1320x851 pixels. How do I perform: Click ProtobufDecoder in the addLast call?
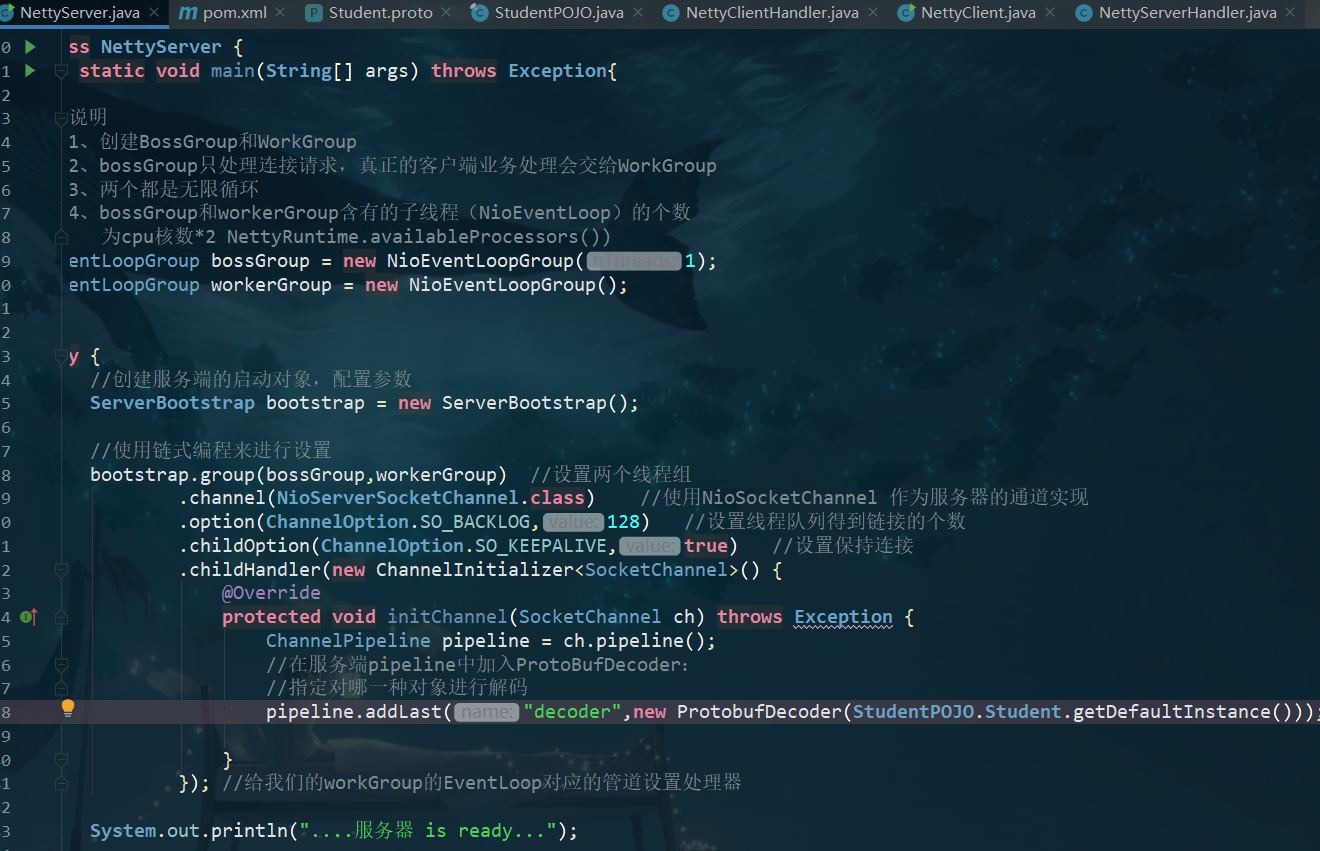[x=759, y=712]
